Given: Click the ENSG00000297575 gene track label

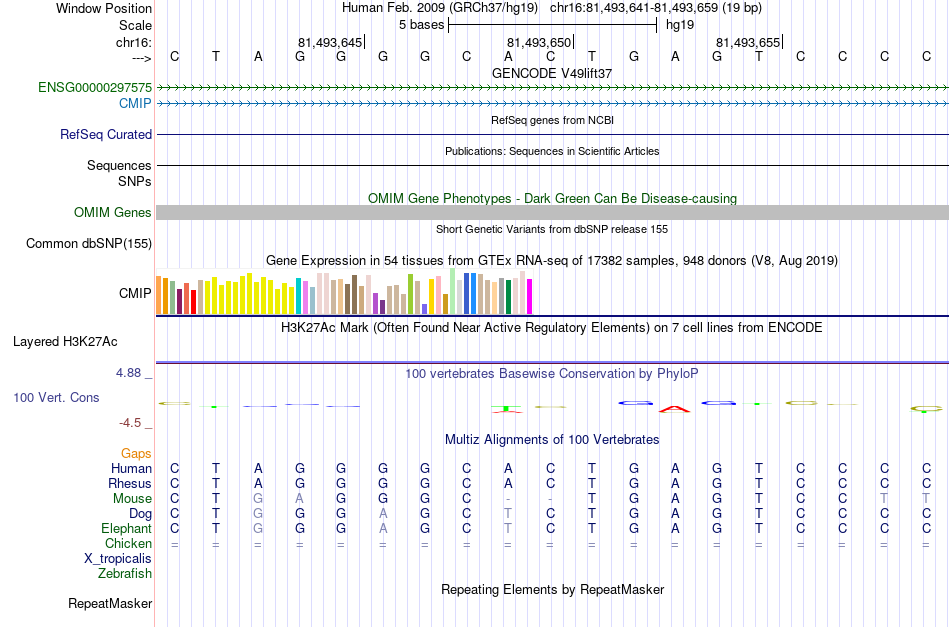Looking at the screenshot, I should (95, 87).
